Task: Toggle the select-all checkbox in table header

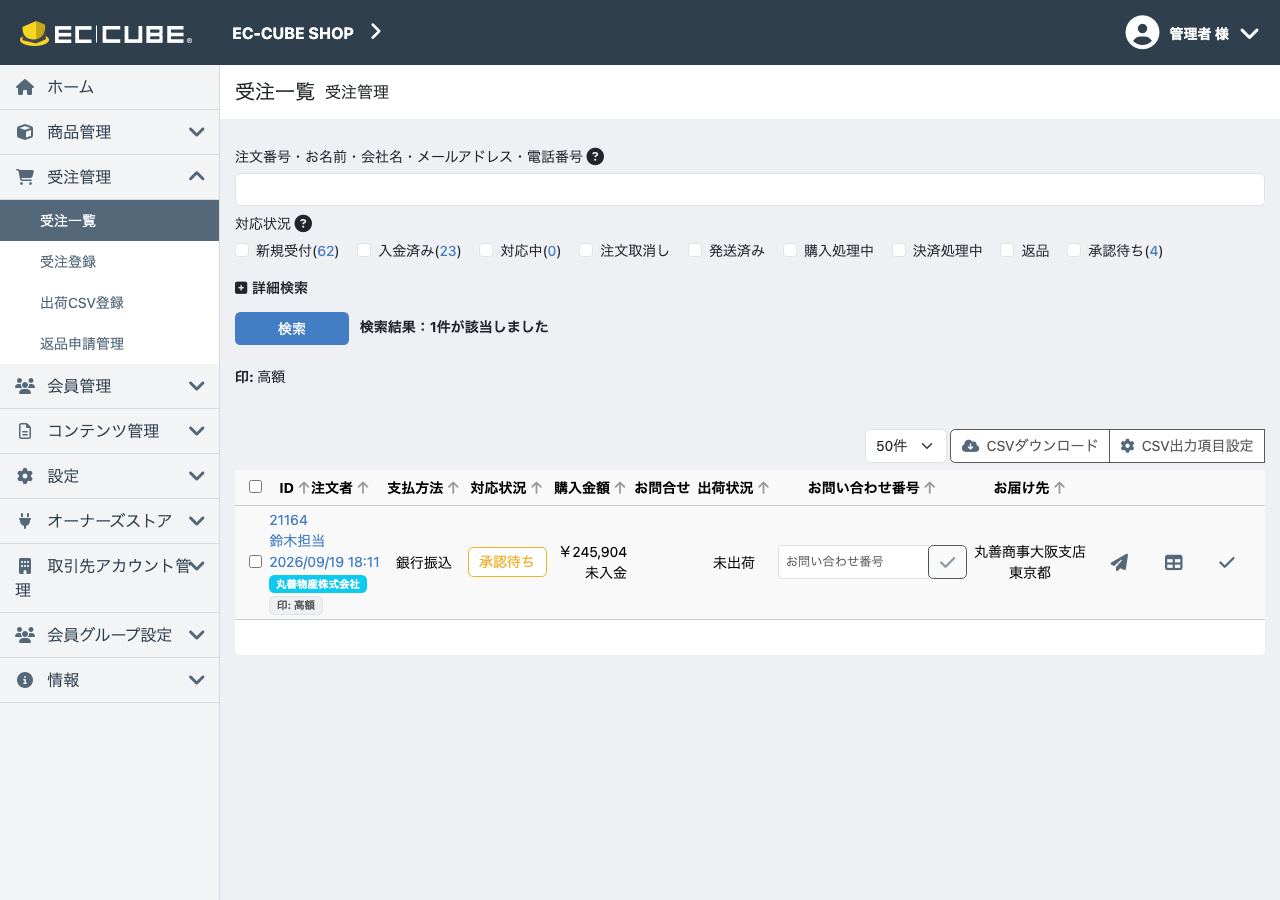Action: [x=255, y=486]
